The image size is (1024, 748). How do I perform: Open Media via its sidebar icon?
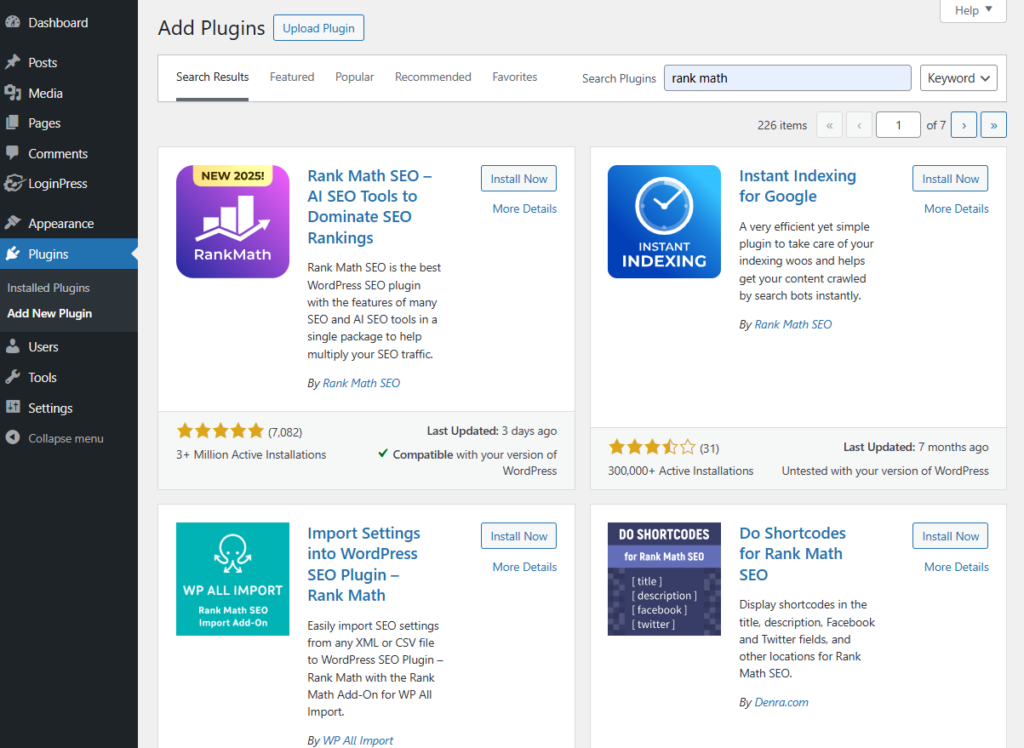pyautogui.click(x=12, y=93)
